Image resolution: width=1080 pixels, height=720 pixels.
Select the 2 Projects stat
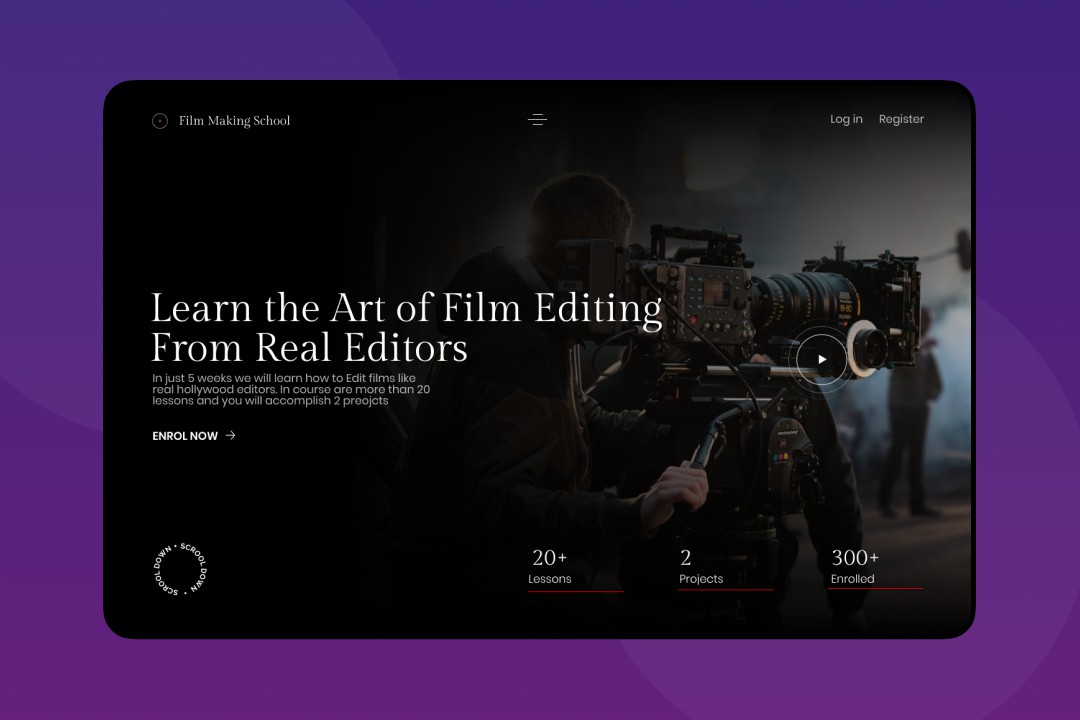[x=726, y=569]
